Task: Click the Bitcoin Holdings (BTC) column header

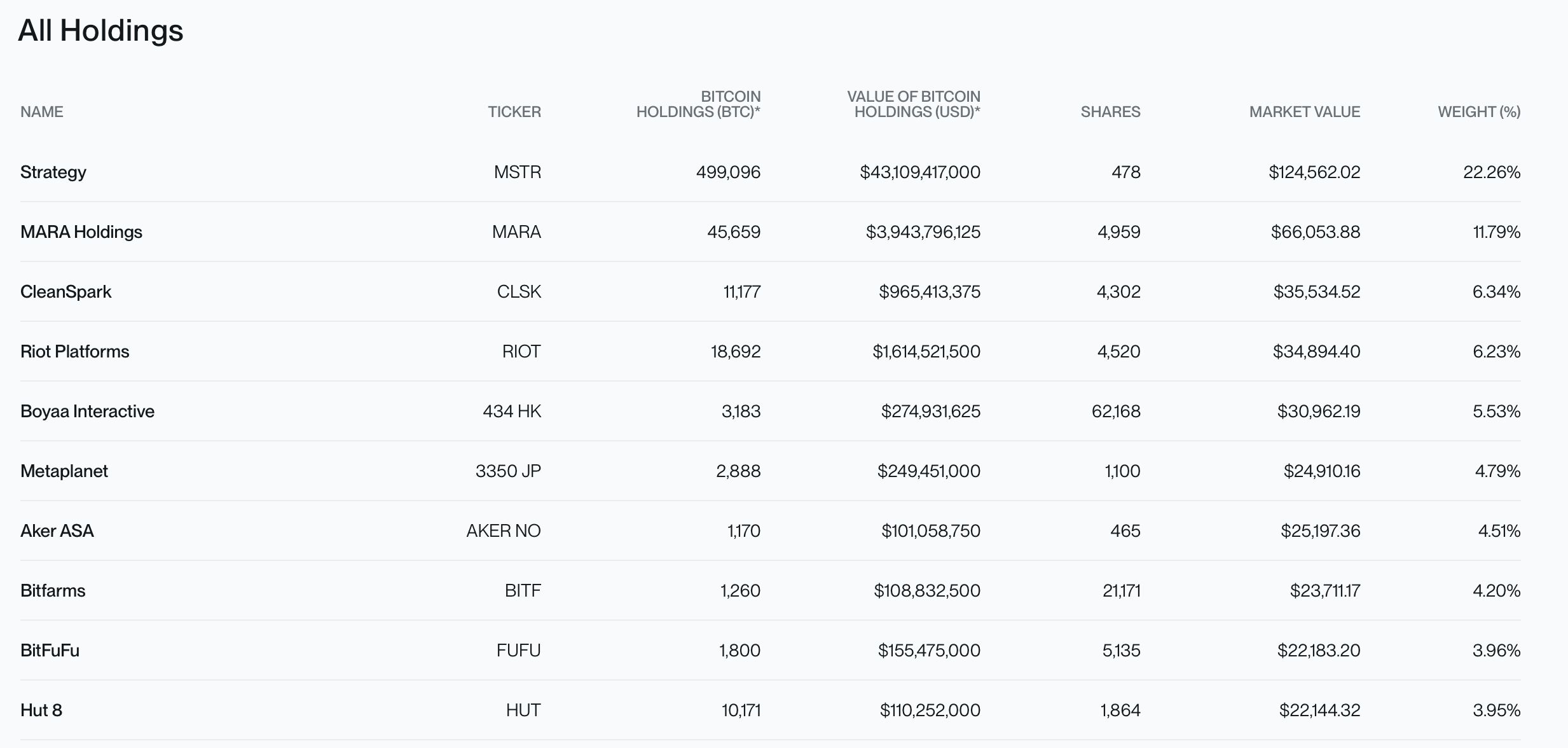Action: click(x=698, y=104)
